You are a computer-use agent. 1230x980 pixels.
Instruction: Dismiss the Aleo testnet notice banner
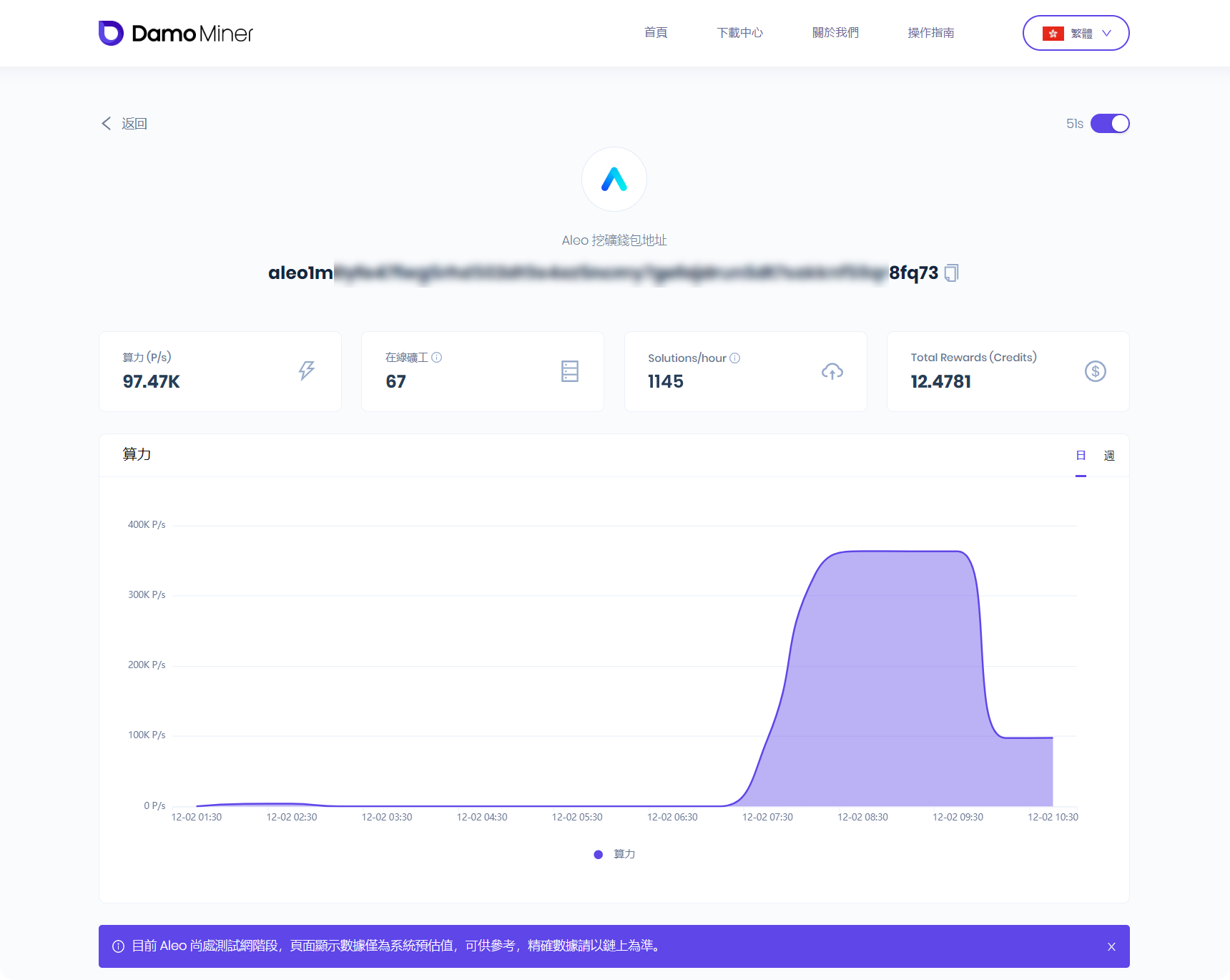1111,946
